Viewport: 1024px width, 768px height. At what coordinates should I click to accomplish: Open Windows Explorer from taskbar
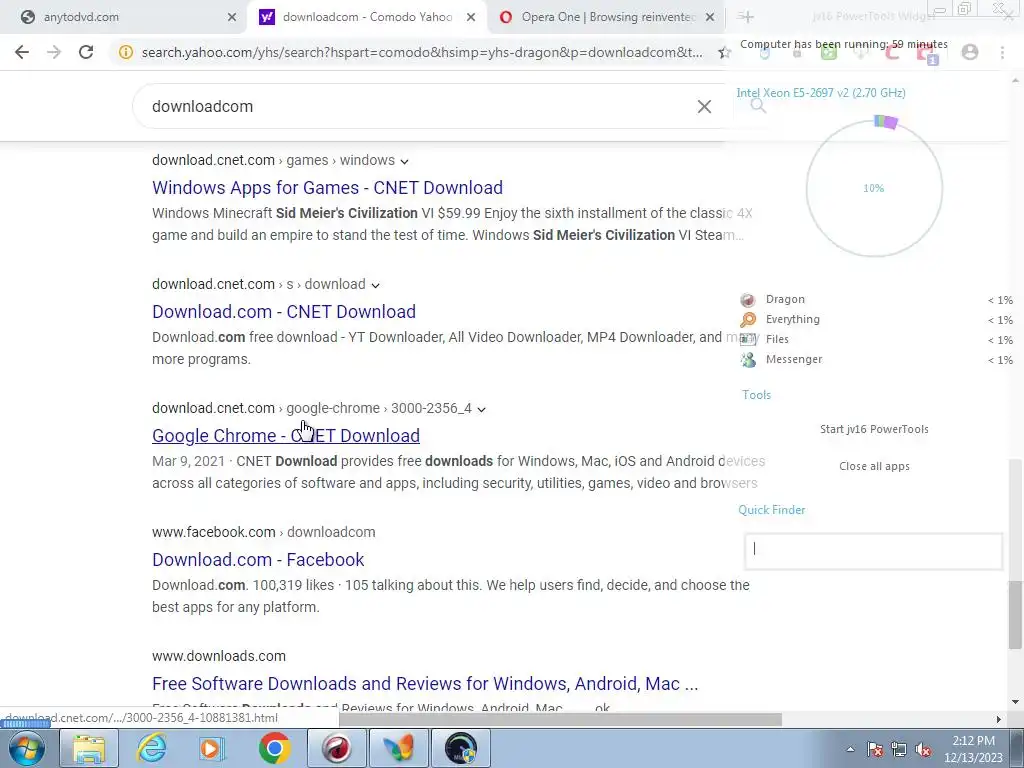[x=89, y=748]
